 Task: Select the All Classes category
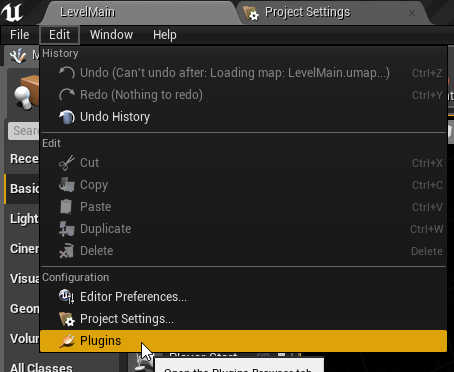[41, 367]
